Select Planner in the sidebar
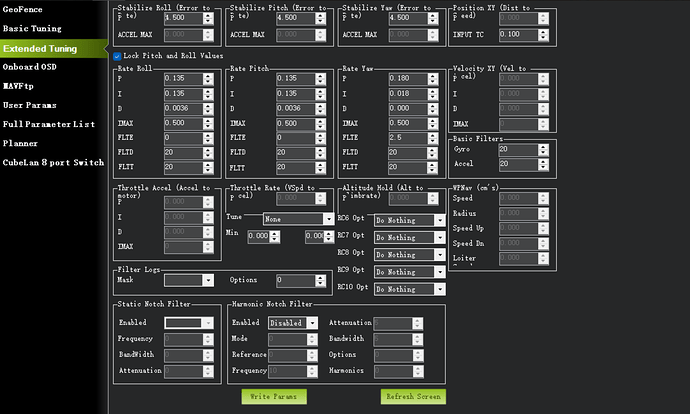Image resolution: width=690 pixels, height=414 pixels. coord(20,143)
